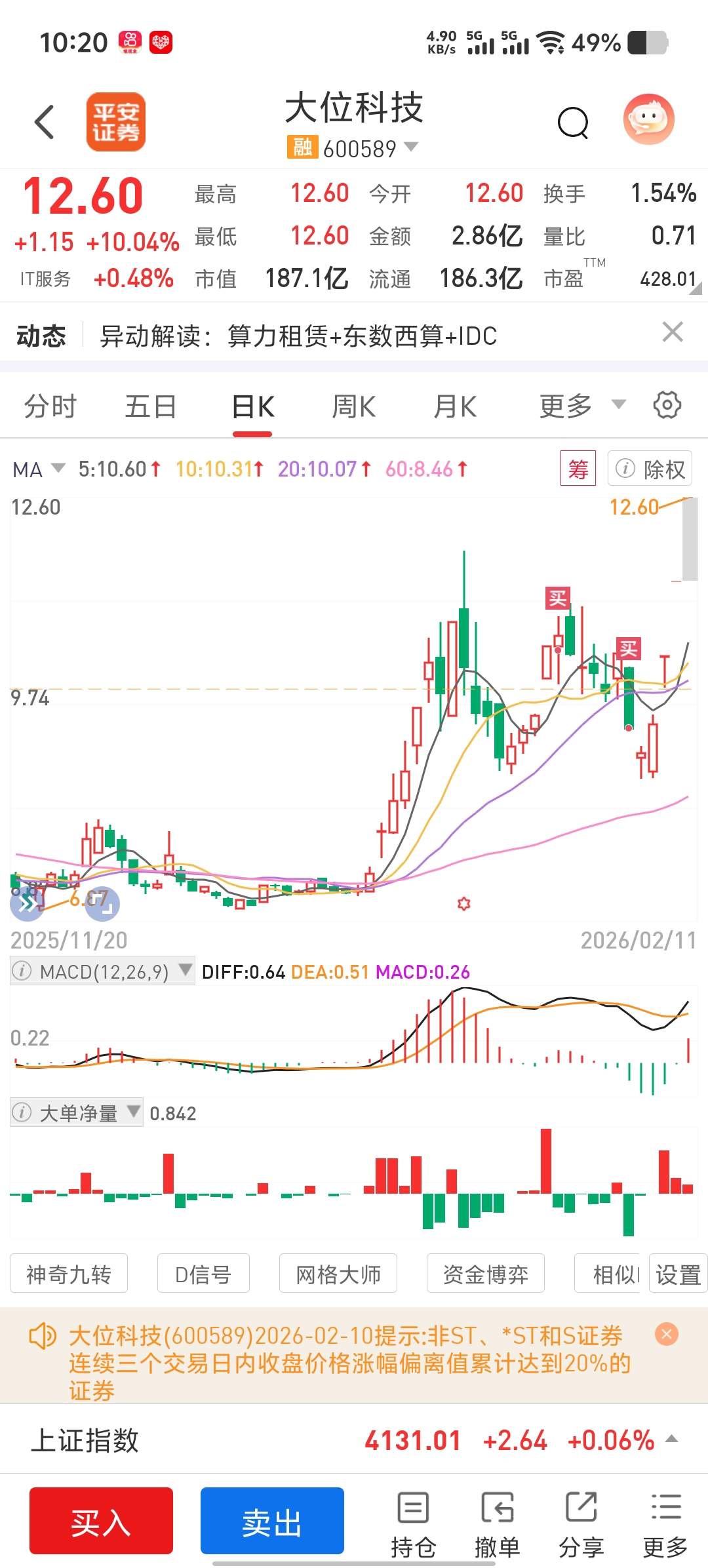Select 神奇九转 indicator
Screen dimensions: 708x1568
(69, 1274)
